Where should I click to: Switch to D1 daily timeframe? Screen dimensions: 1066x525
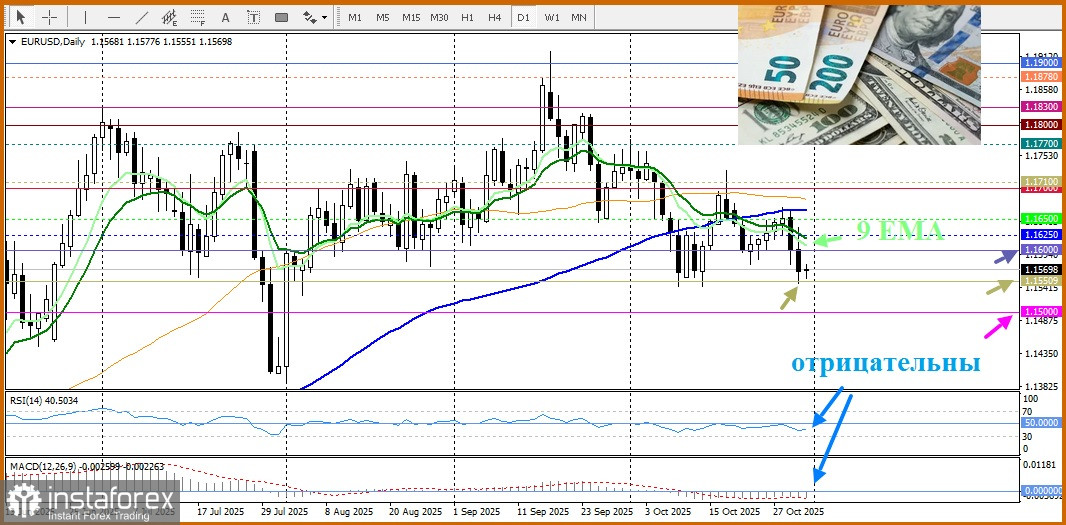[x=523, y=17]
